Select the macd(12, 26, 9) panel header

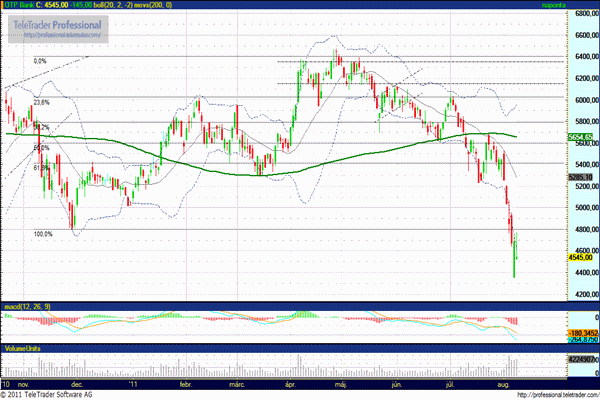[x=26, y=303]
